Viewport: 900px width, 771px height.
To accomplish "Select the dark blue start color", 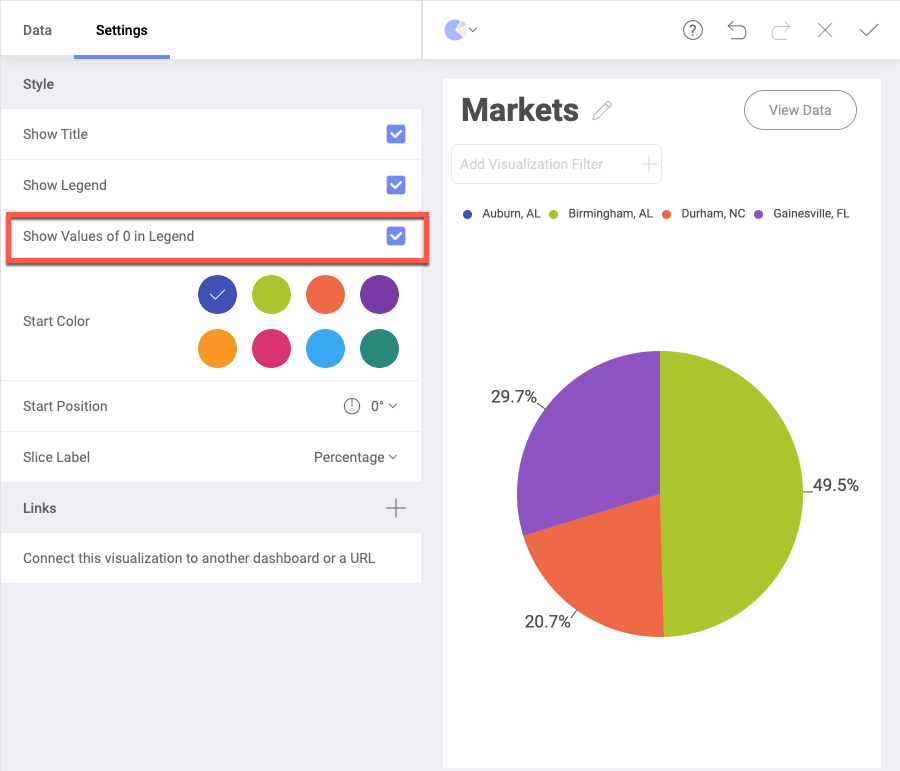I will click(x=218, y=295).
